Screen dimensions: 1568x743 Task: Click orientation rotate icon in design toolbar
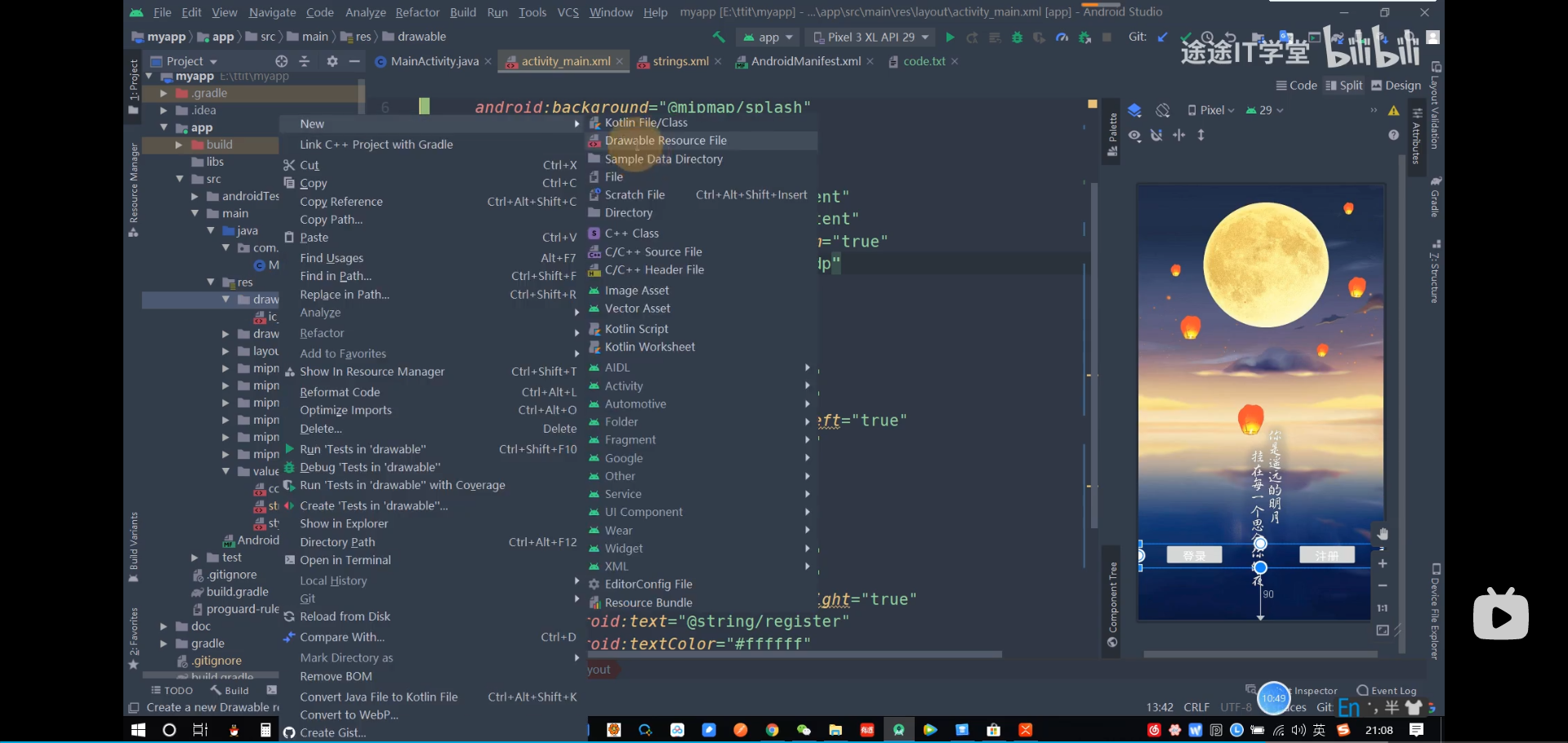(x=1163, y=110)
